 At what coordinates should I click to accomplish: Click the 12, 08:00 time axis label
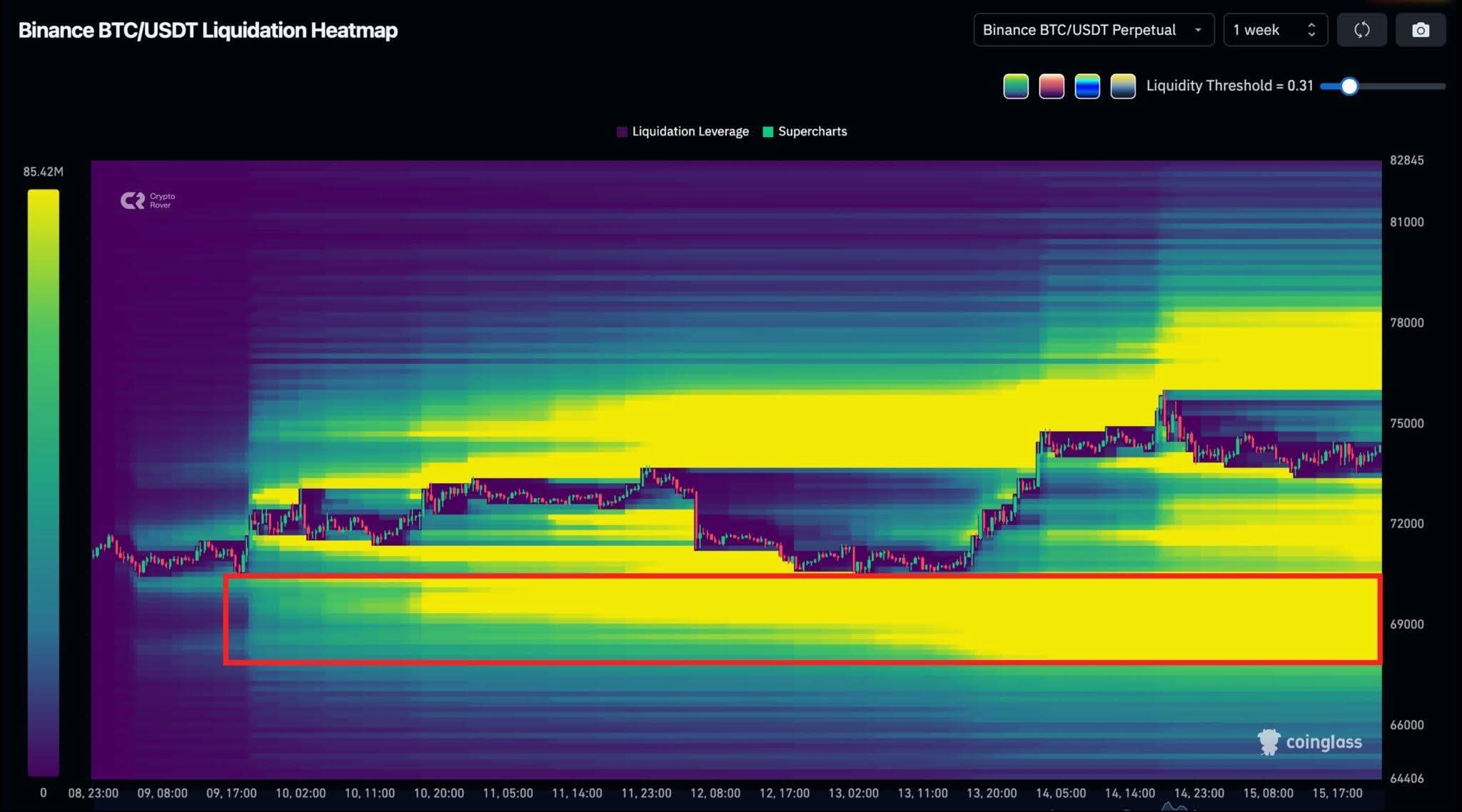point(715,793)
